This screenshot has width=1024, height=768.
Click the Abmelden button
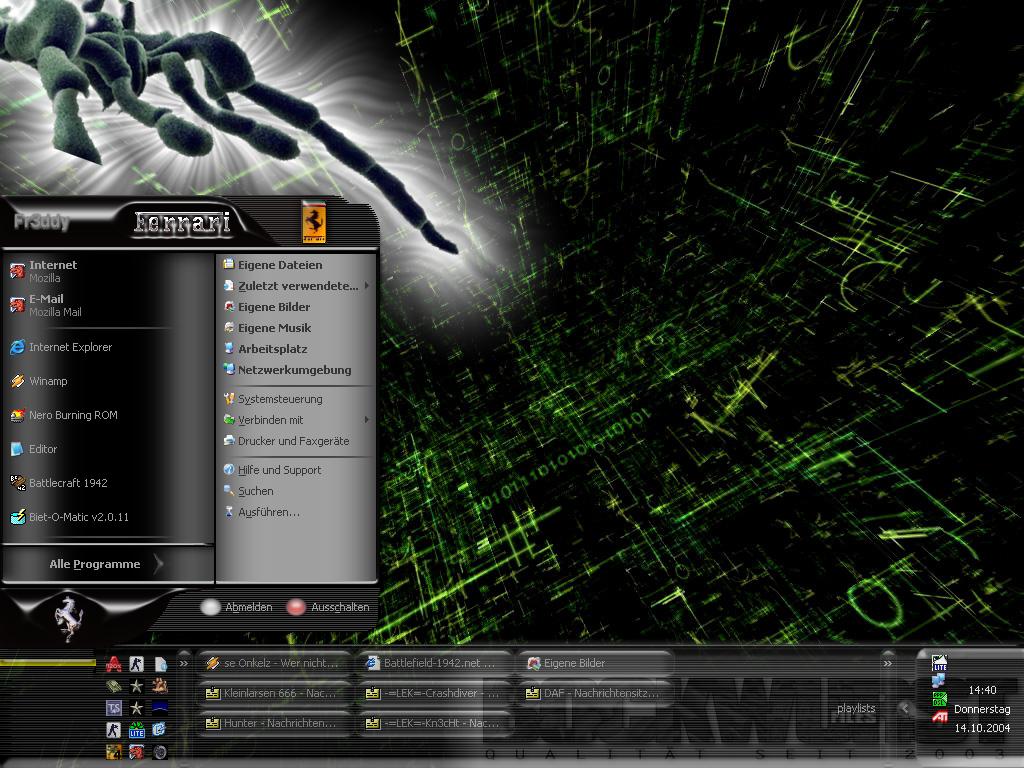[x=237, y=607]
